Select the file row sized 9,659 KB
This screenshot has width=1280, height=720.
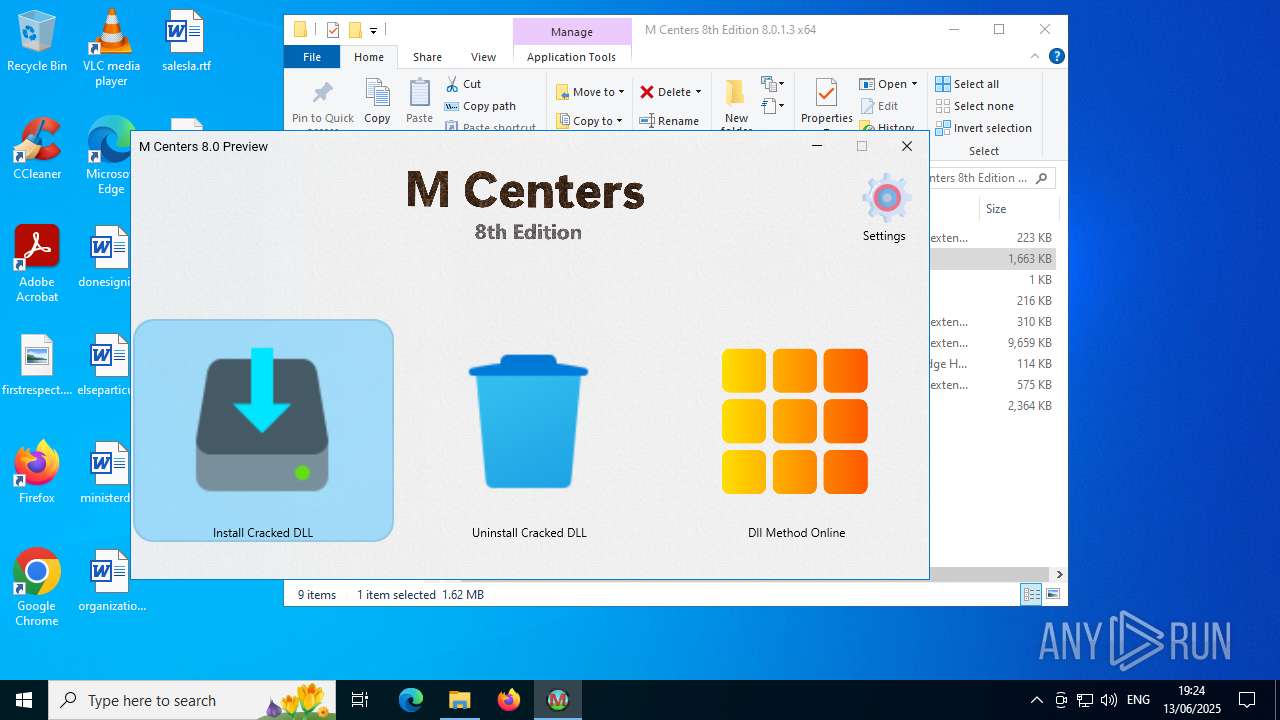coord(991,343)
